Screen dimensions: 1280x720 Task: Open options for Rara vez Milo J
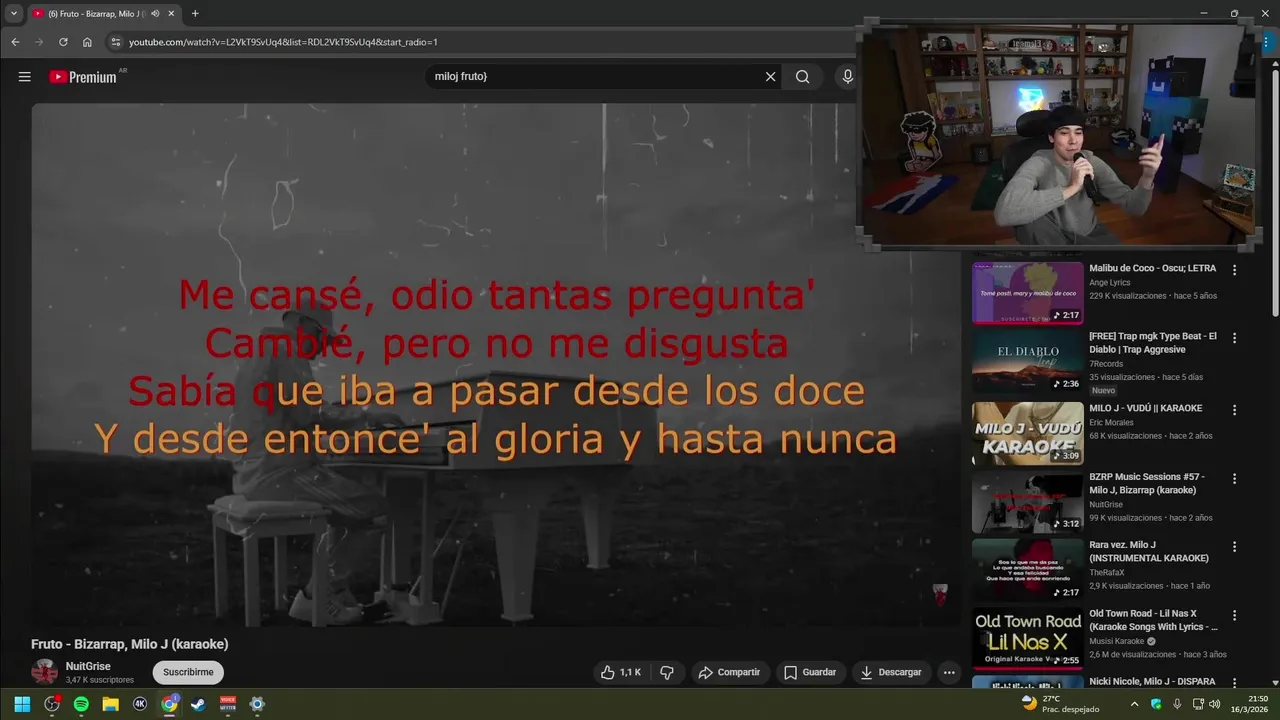(1234, 547)
